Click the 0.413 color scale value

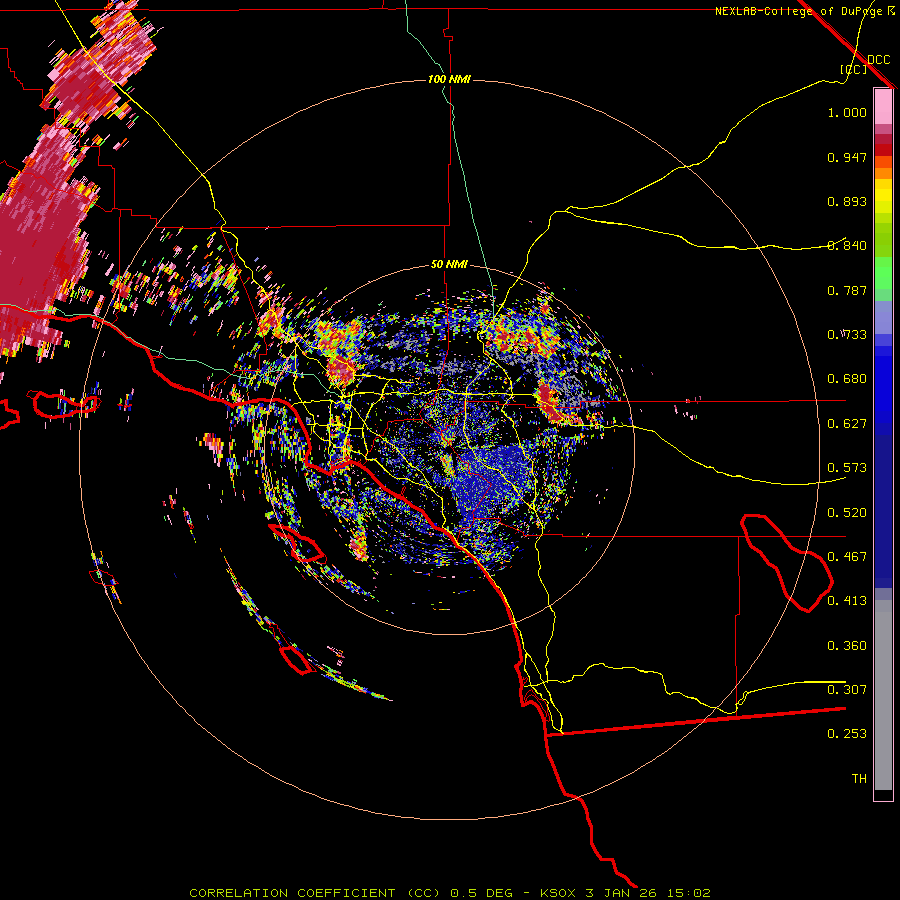847,601
